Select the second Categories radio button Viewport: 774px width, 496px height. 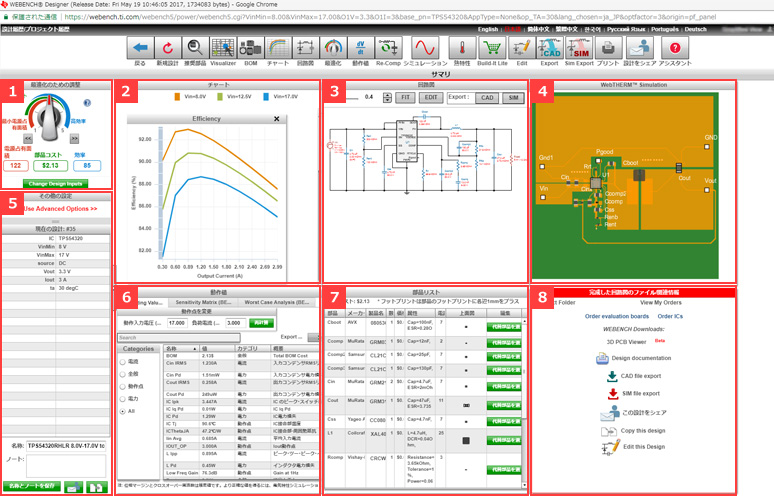(122, 374)
